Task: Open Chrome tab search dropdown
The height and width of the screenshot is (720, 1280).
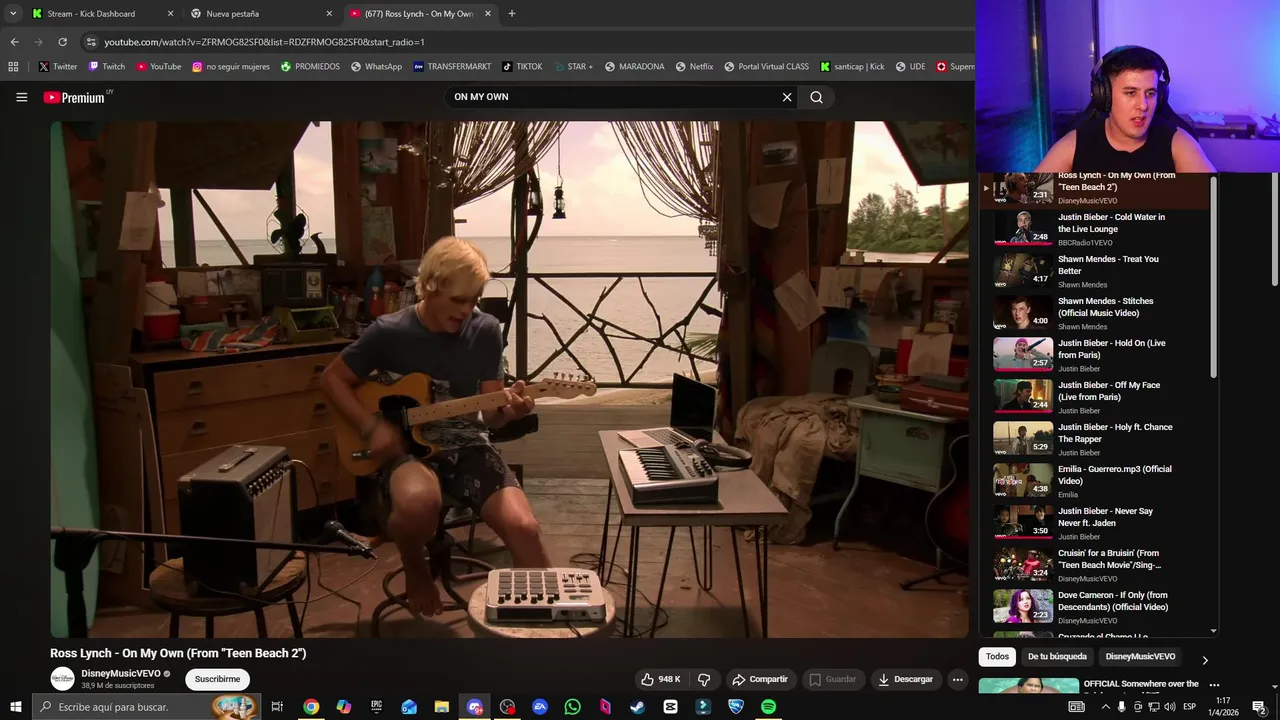Action: click(x=12, y=14)
